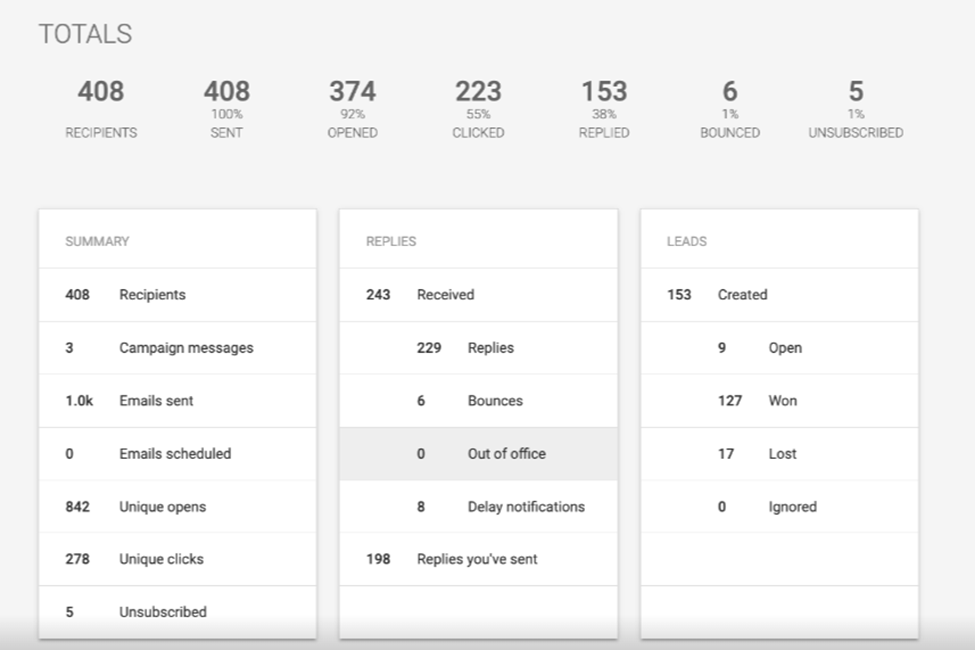975x650 pixels.
Task: Open the Replies you've sent row
Action: click(479, 559)
